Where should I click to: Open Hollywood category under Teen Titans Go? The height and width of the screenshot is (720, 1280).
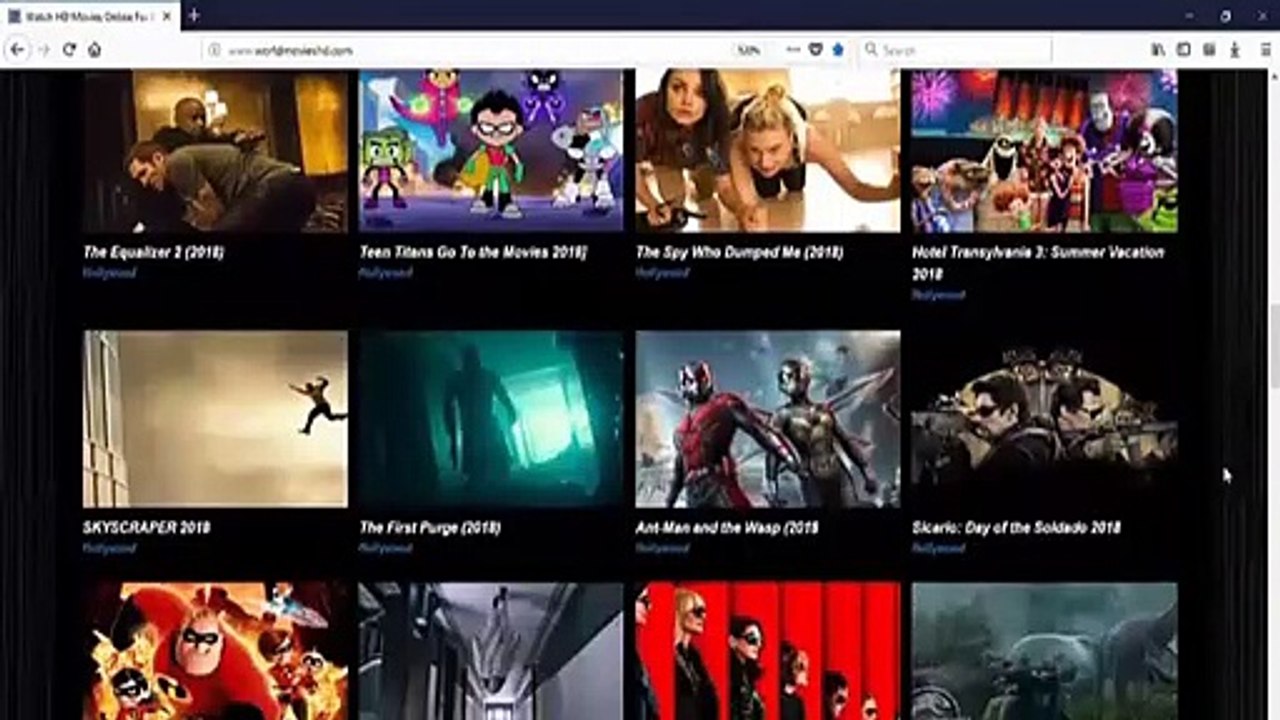pyautogui.click(x=385, y=273)
